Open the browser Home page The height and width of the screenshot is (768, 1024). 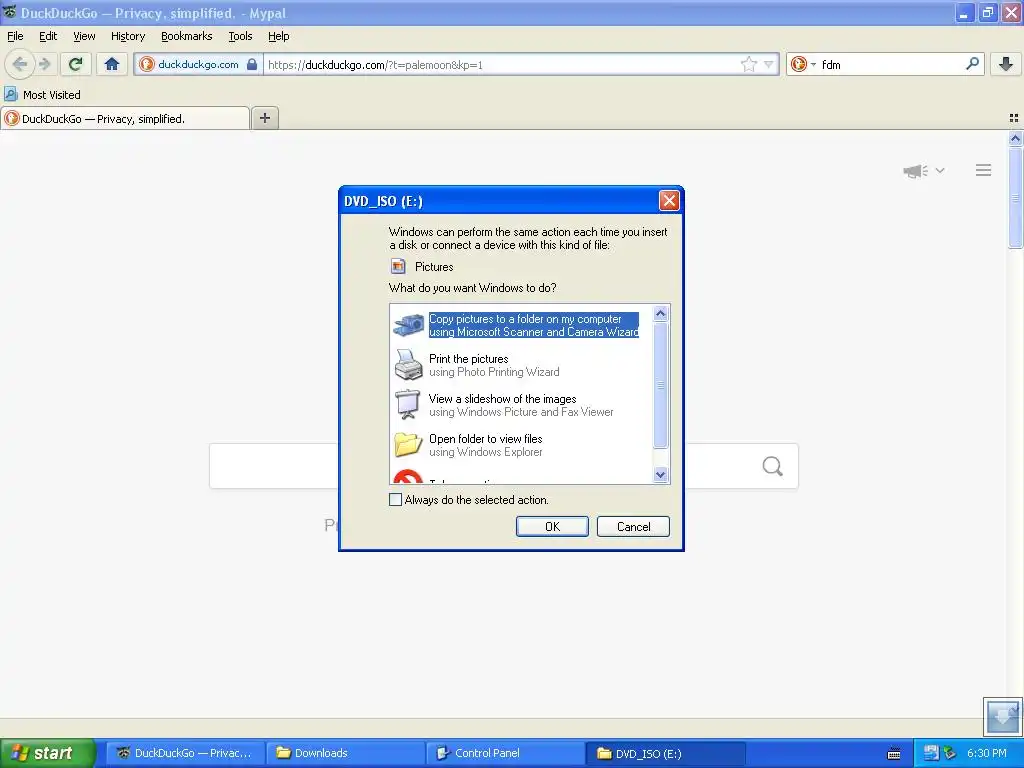[112, 64]
